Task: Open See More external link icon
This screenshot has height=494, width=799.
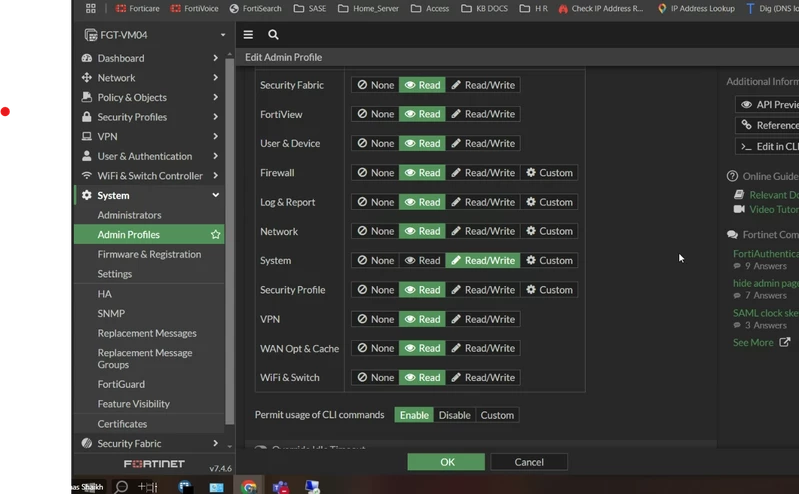Action: pos(785,342)
